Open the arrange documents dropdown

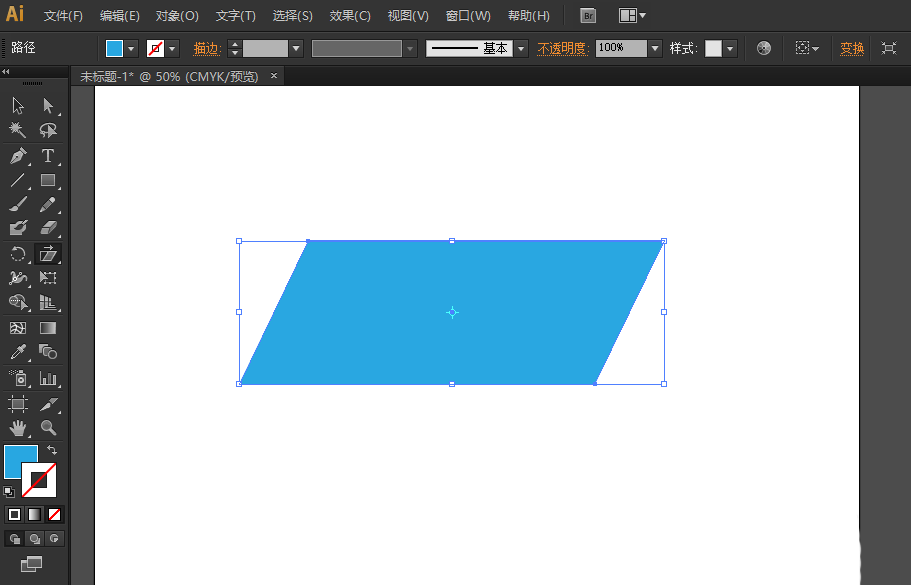click(x=632, y=16)
